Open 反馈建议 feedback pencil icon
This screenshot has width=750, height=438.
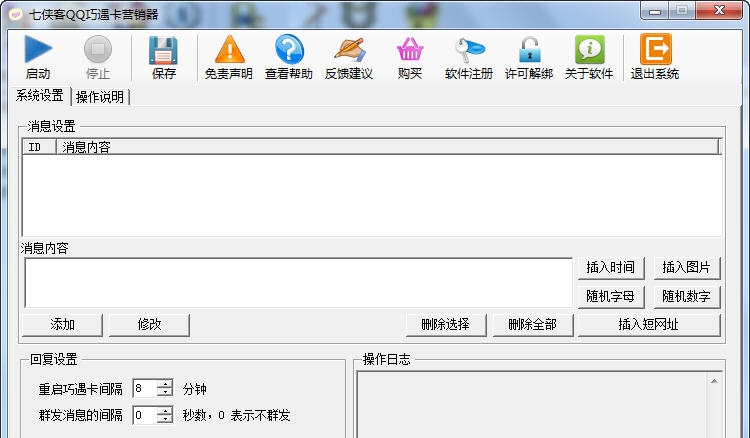point(349,49)
